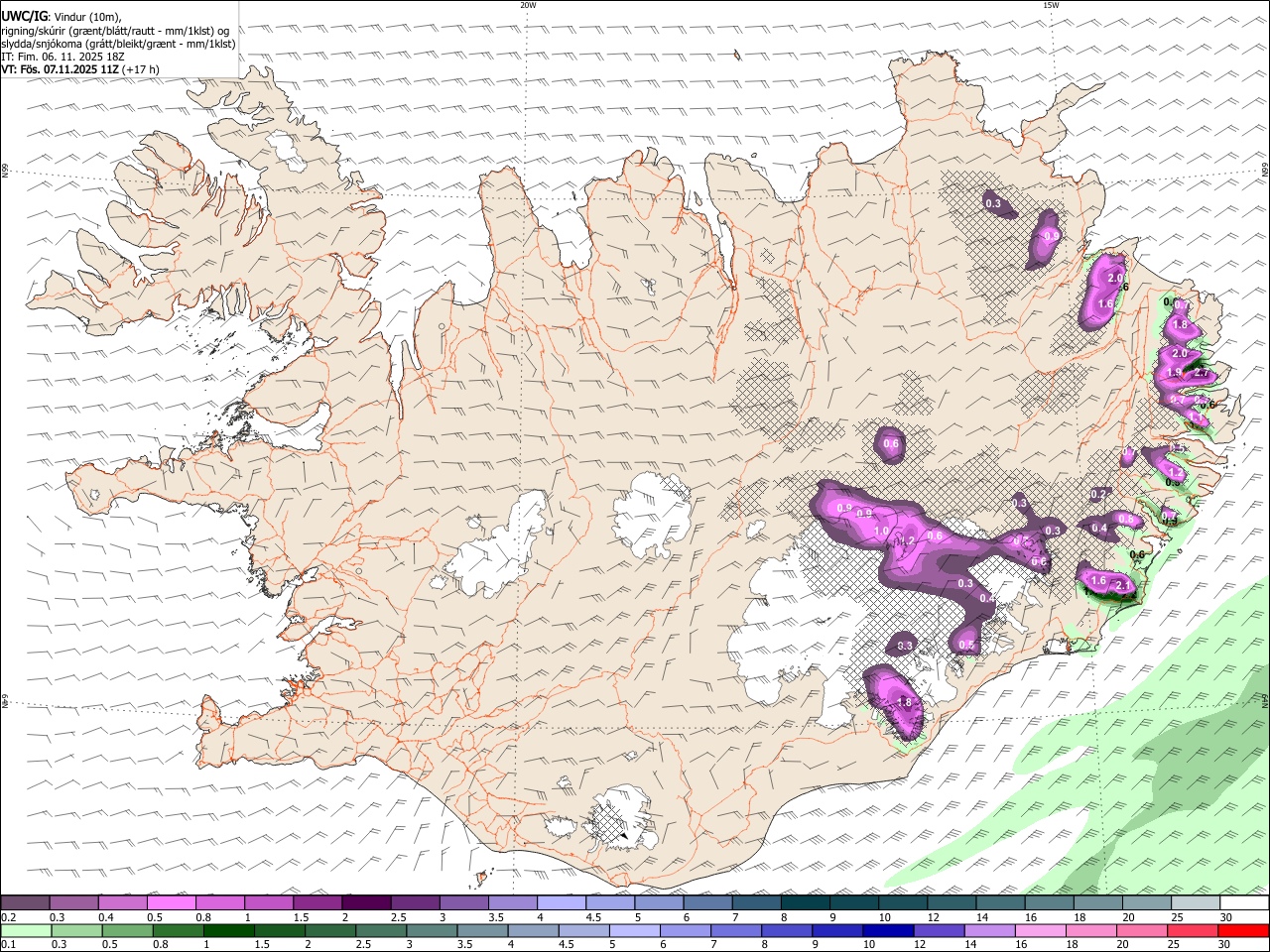Click the '2.7' value on eastern coast

tap(1200, 374)
